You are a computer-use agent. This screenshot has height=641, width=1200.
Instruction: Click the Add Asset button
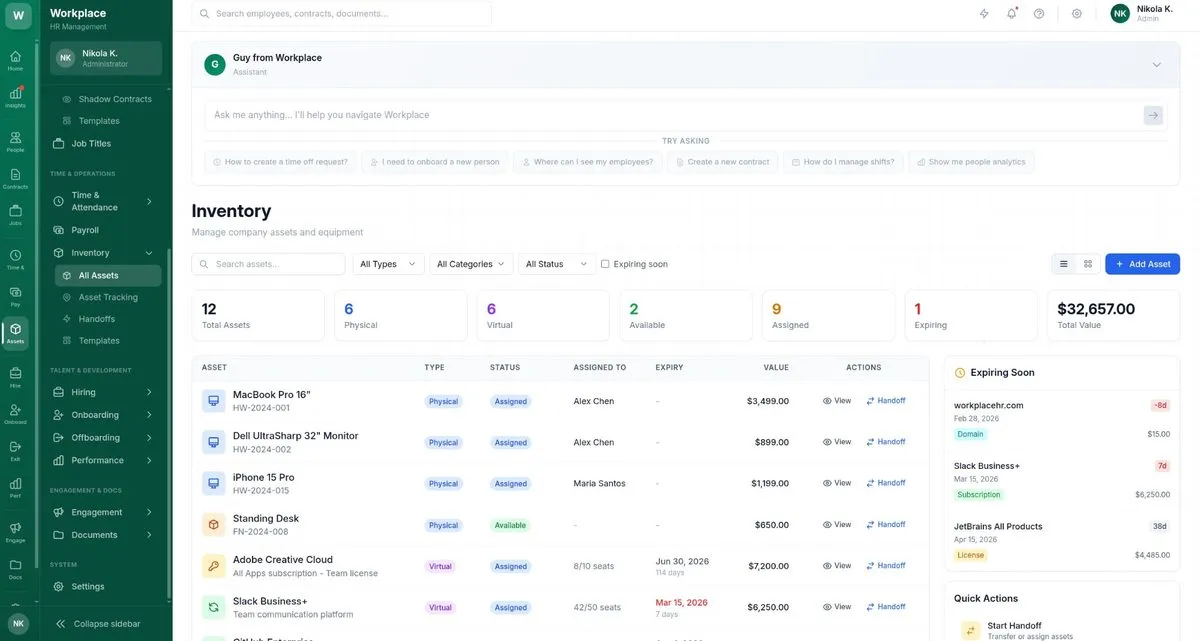coord(1142,264)
